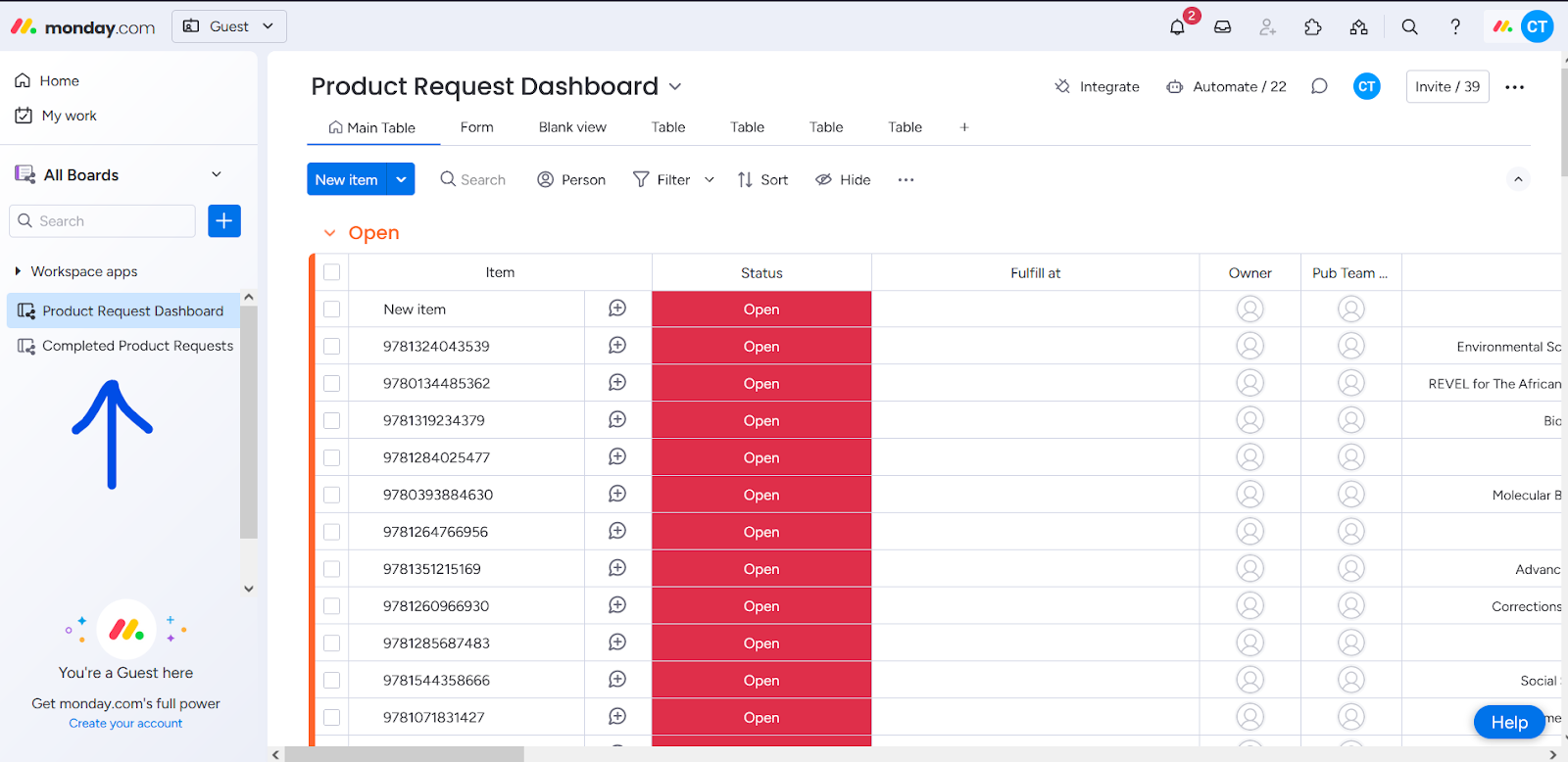Click the blue plus add button in sidebar
This screenshot has height=762, width=1568.
[224, 221]
